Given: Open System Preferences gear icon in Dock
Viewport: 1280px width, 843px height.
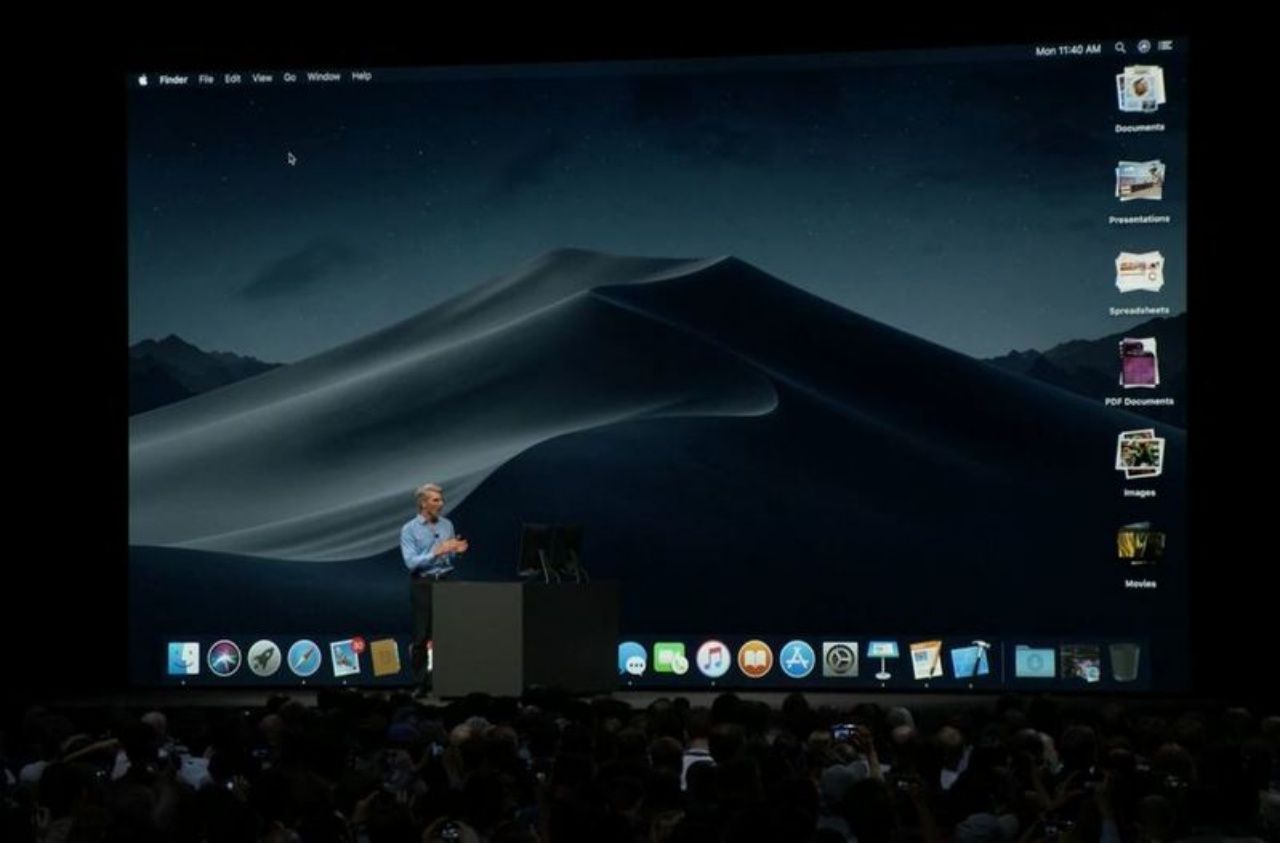Looking at the screenshot, I should click(x=840, y=659).
